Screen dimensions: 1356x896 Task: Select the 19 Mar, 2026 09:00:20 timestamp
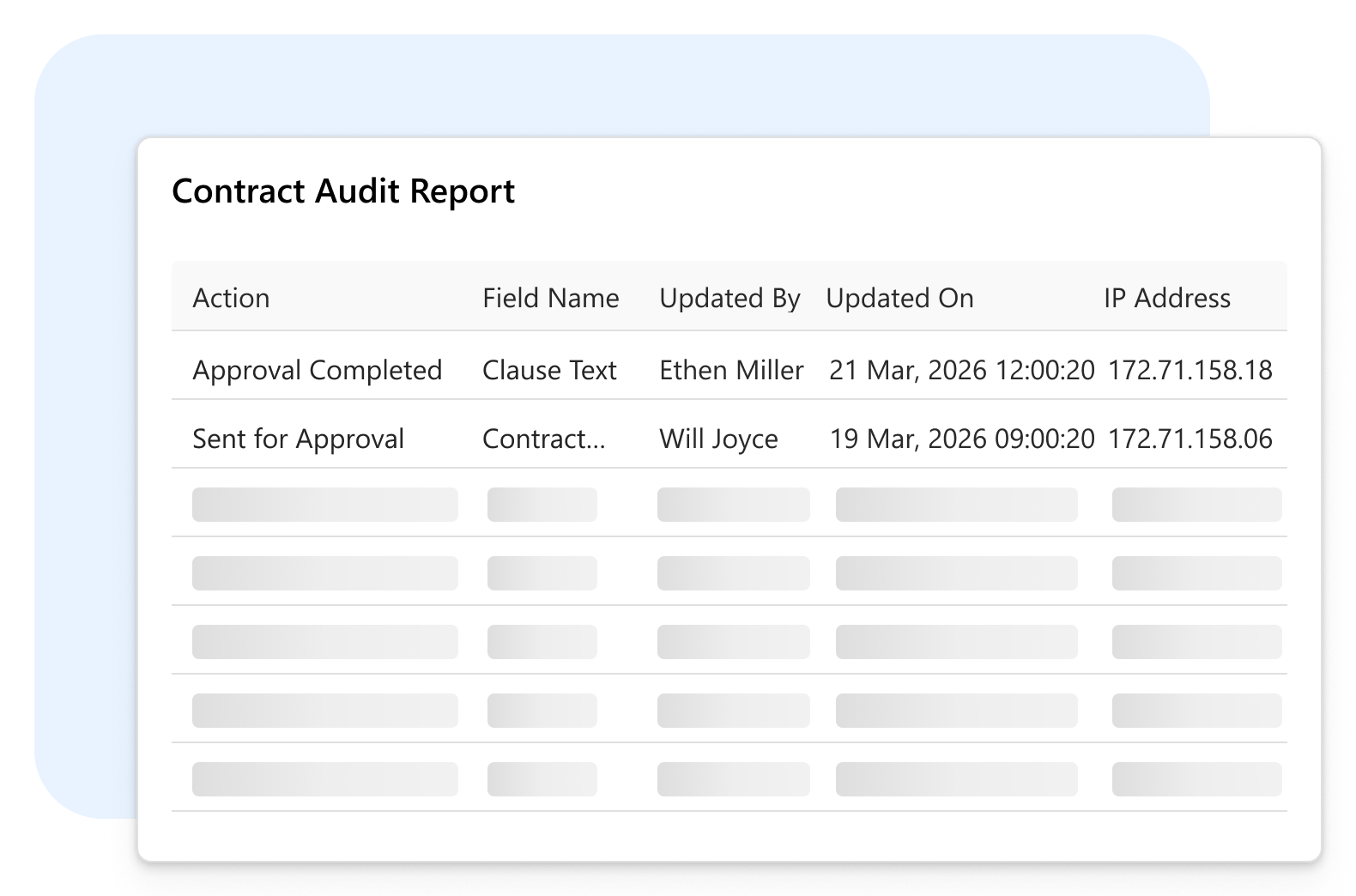[961, 439]
